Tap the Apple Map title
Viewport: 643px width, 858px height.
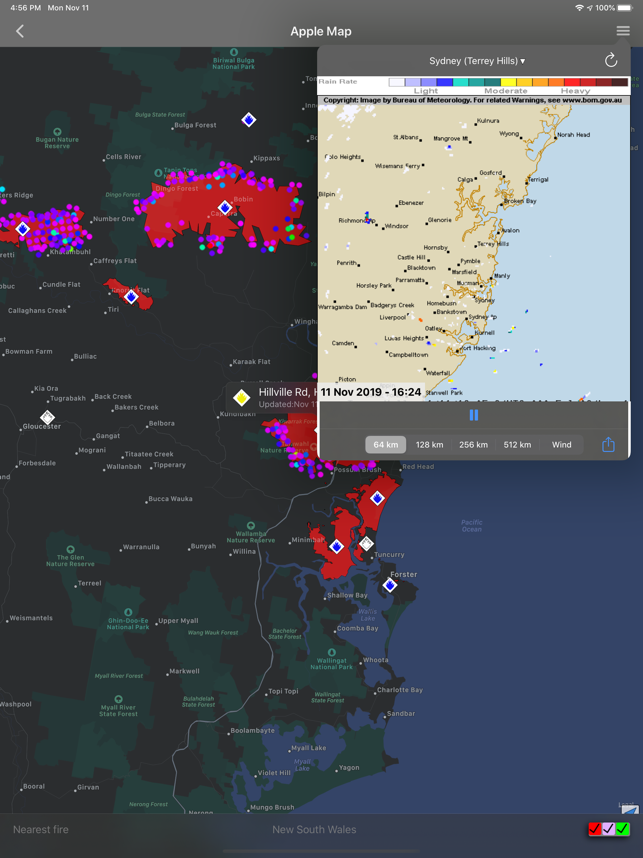(321, 31)
